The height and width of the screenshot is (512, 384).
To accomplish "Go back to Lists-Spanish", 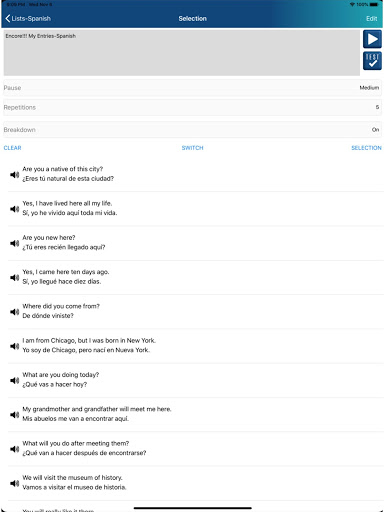I will tap(28, 19).
